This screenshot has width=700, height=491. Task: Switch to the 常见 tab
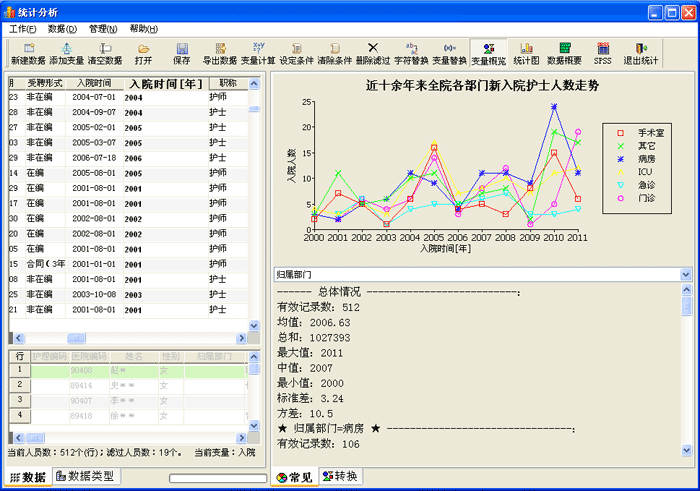tap(295, 477)
